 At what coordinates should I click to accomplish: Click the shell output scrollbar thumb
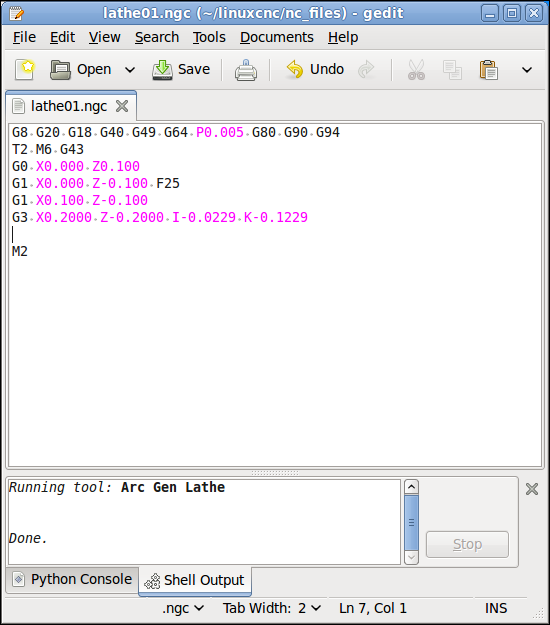point(411,522)
